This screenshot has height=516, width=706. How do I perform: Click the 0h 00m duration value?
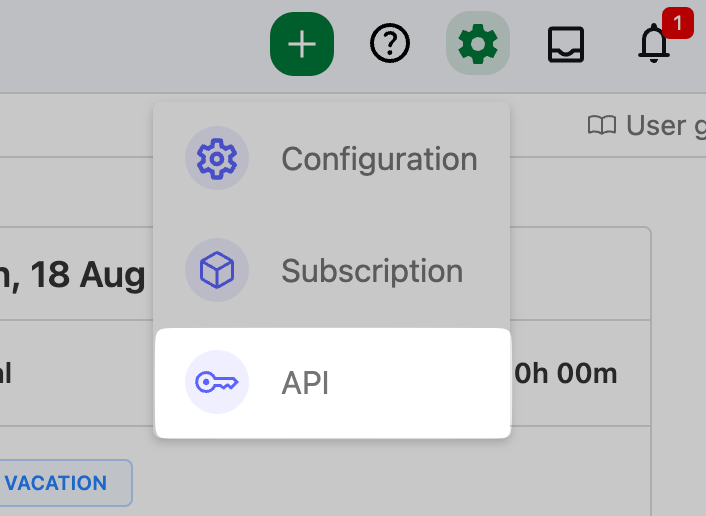[x=565, y=374]
